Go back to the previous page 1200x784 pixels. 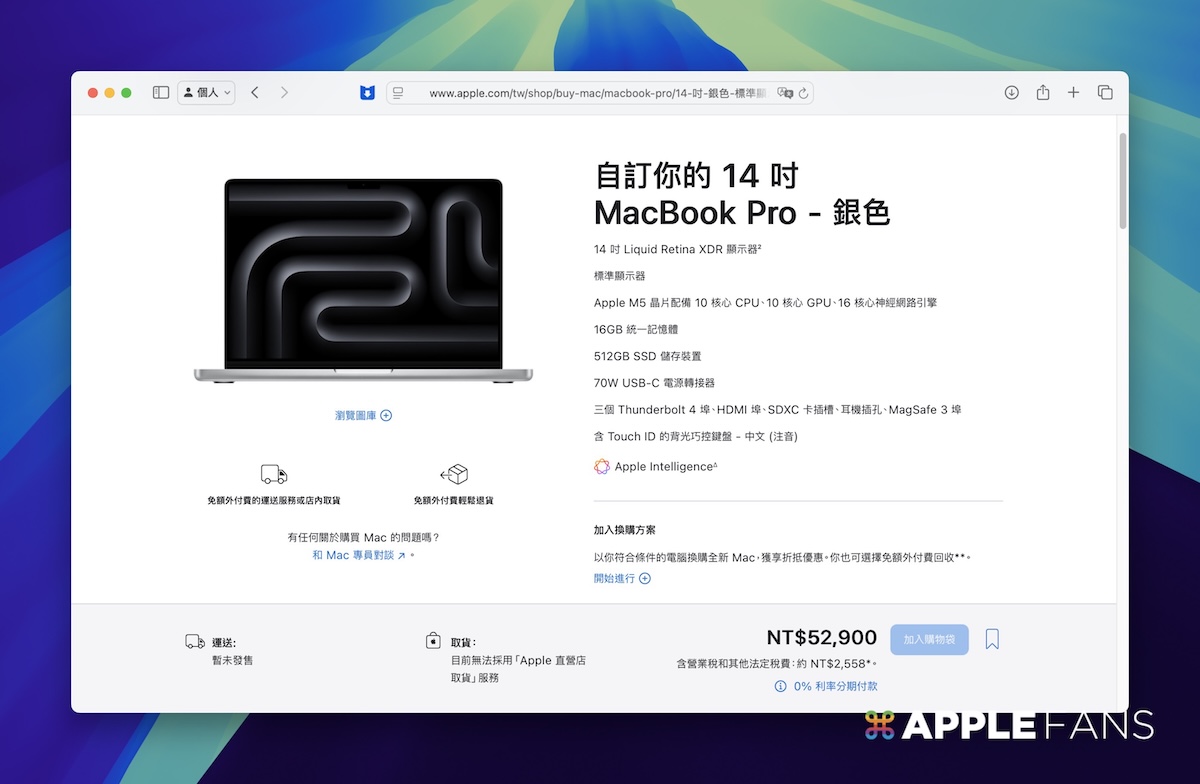point(255,93)
